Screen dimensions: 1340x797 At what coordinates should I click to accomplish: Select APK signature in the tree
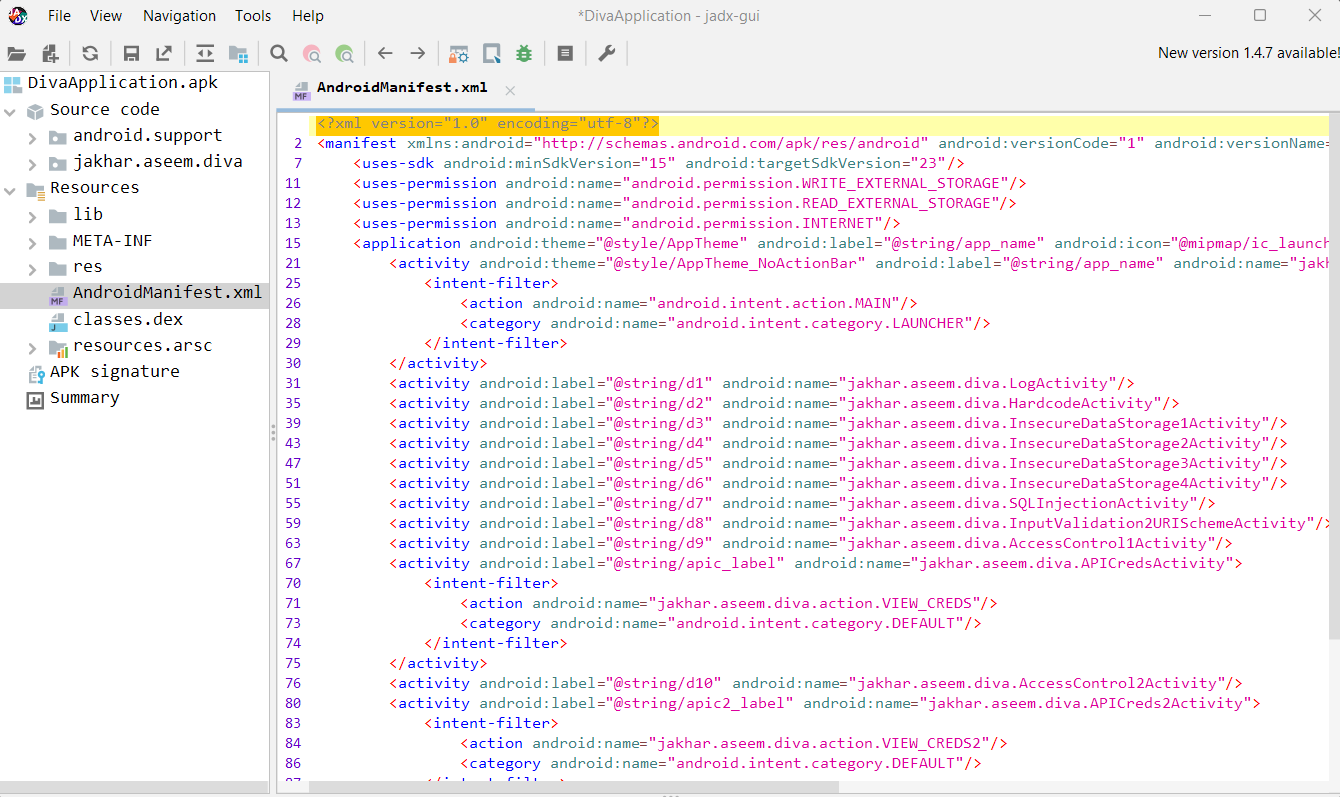point(114,371)
